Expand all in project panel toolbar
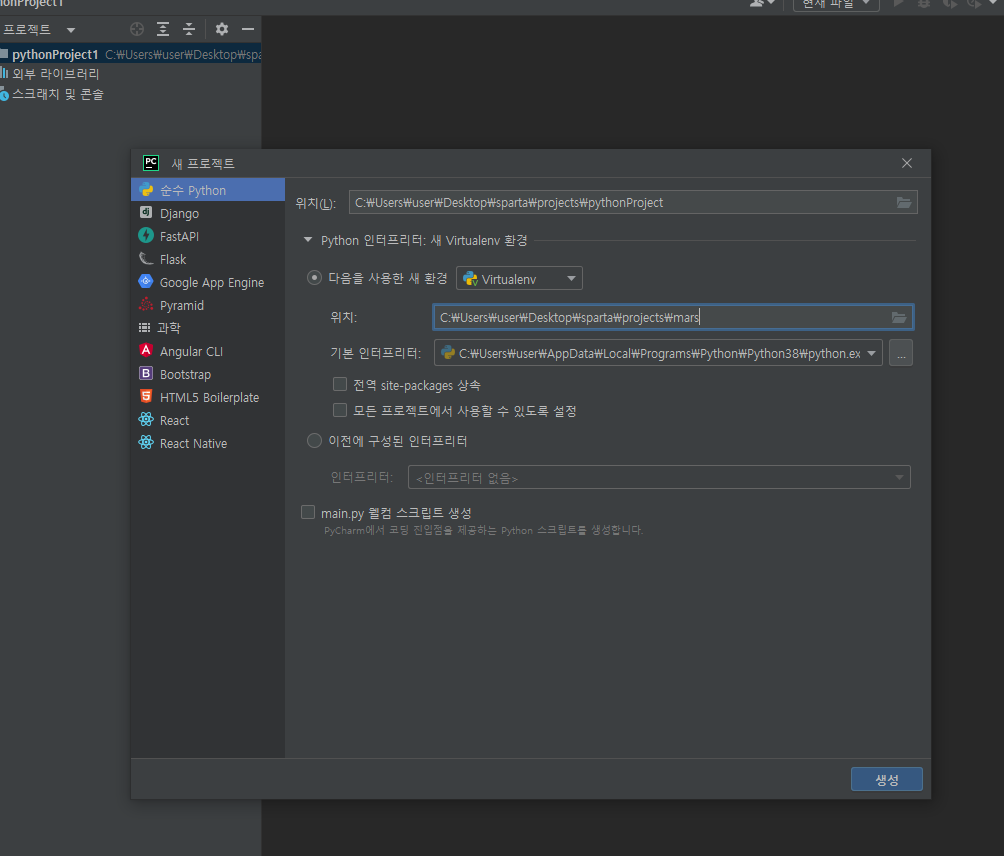 coord(163,29)
